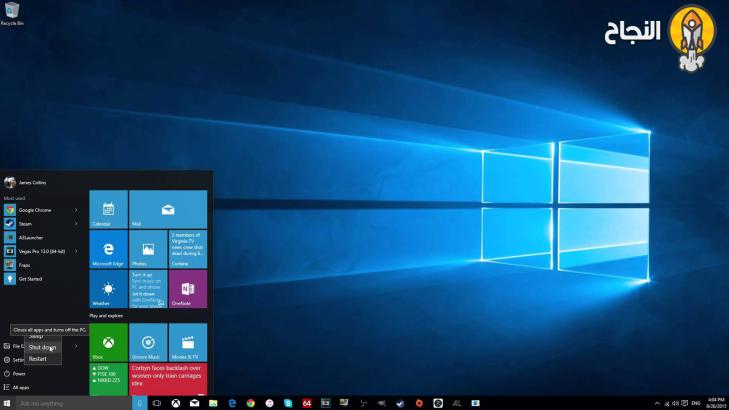Click the Power button in Start

pyautogui.click(x=19, y=373)
